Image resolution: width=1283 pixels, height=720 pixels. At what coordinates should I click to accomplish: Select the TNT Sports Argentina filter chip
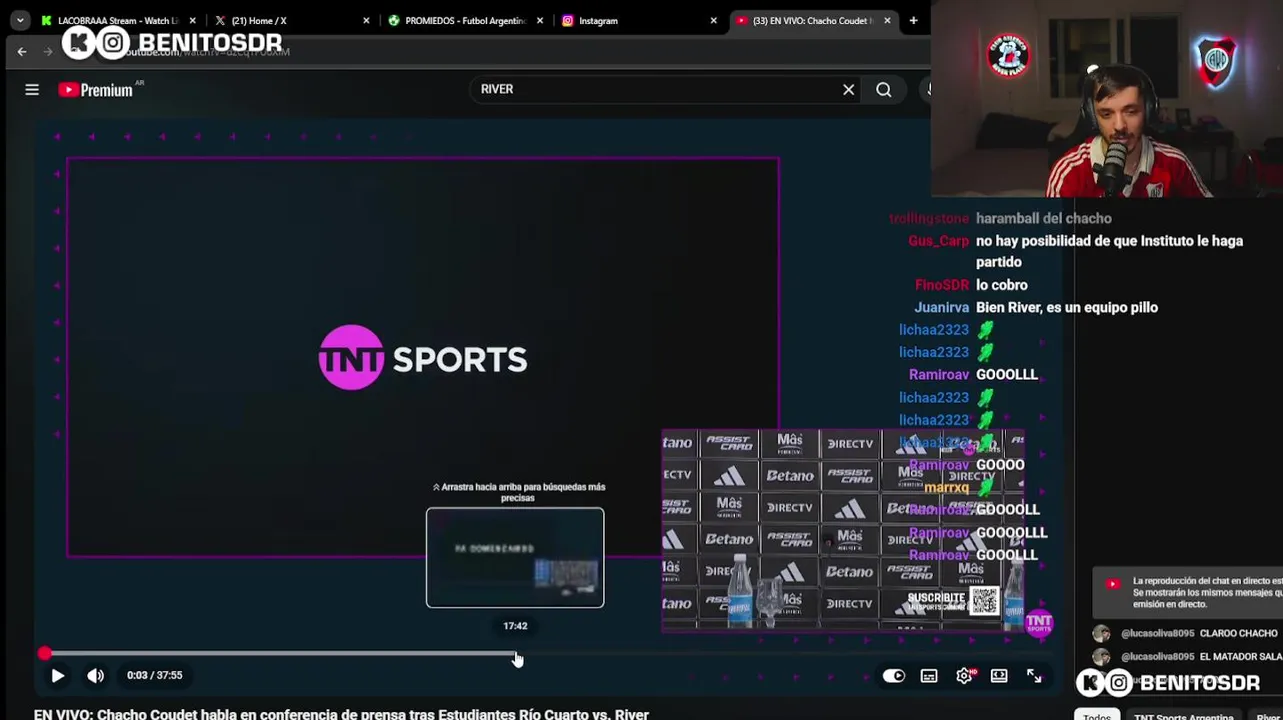[1183, 715]
